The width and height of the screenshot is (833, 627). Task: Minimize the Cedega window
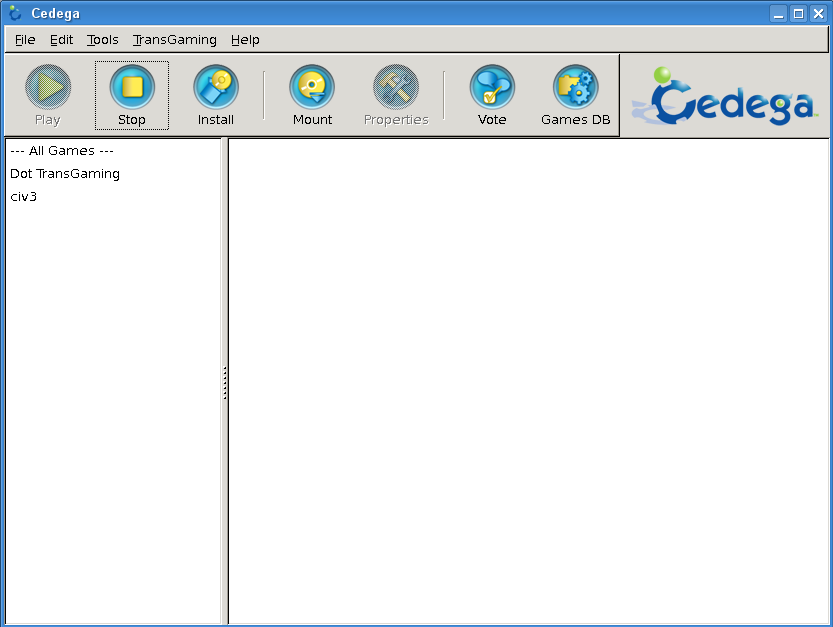pos(778,13)
